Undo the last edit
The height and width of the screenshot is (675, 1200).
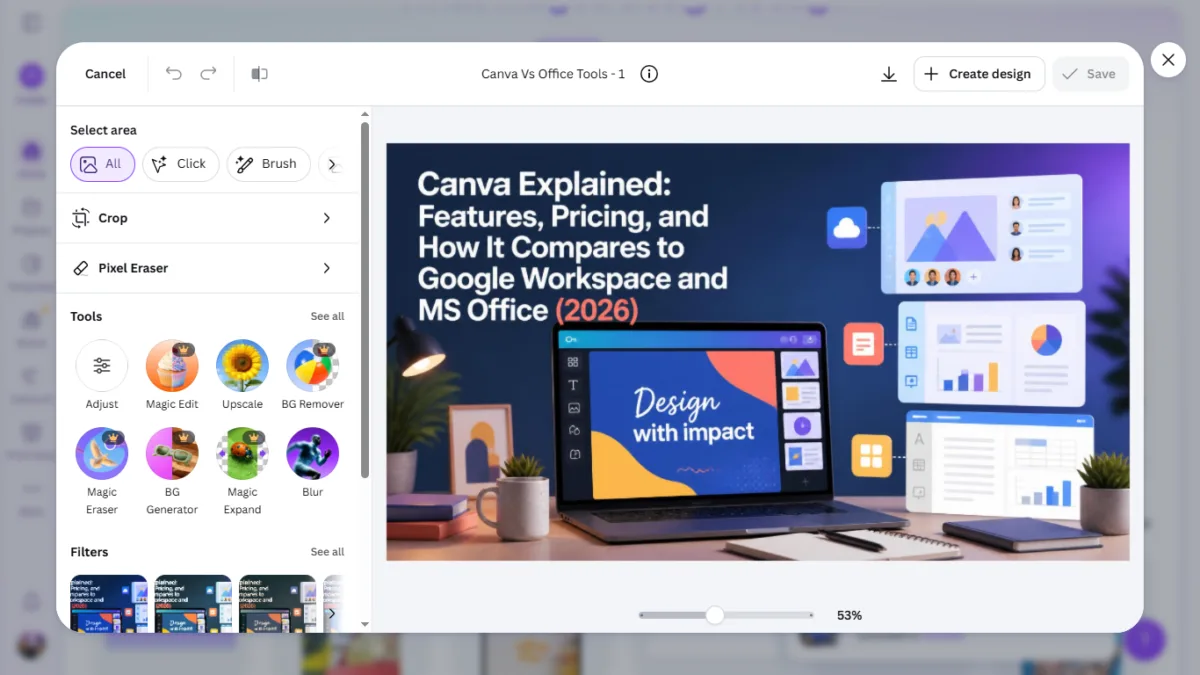point(174,74)
